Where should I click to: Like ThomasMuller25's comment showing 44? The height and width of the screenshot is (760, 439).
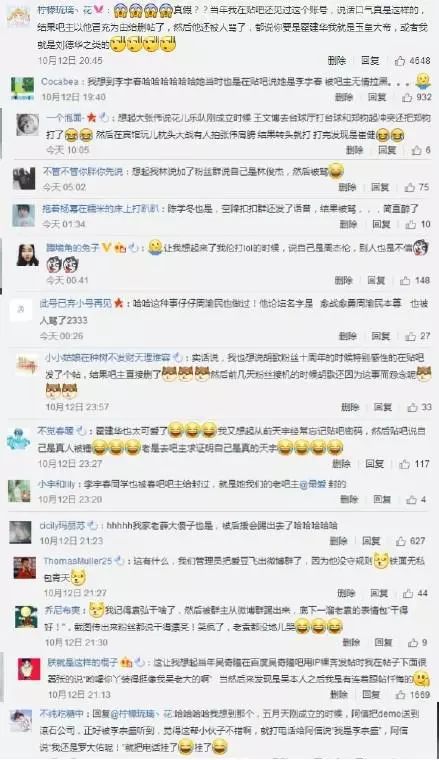click(x=408, y=593)
